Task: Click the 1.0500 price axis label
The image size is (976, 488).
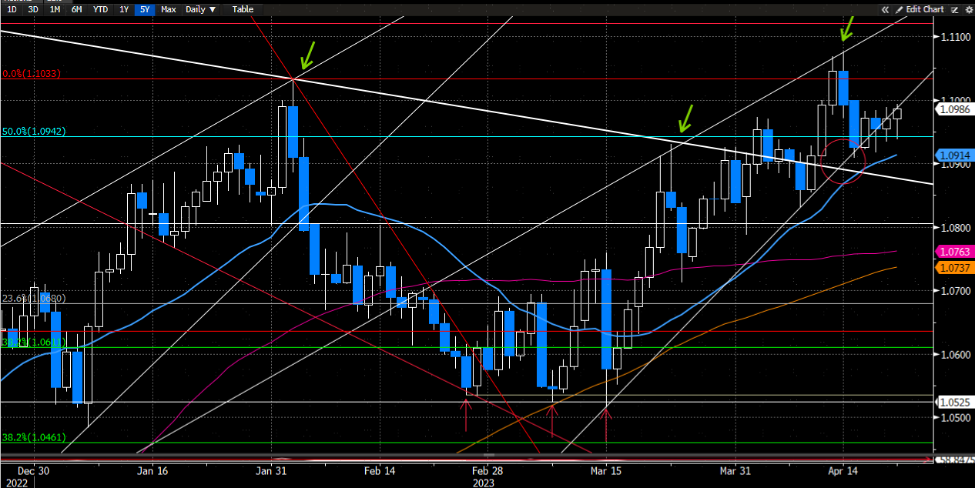Action: pyautogui.click(x=954, y=418)
